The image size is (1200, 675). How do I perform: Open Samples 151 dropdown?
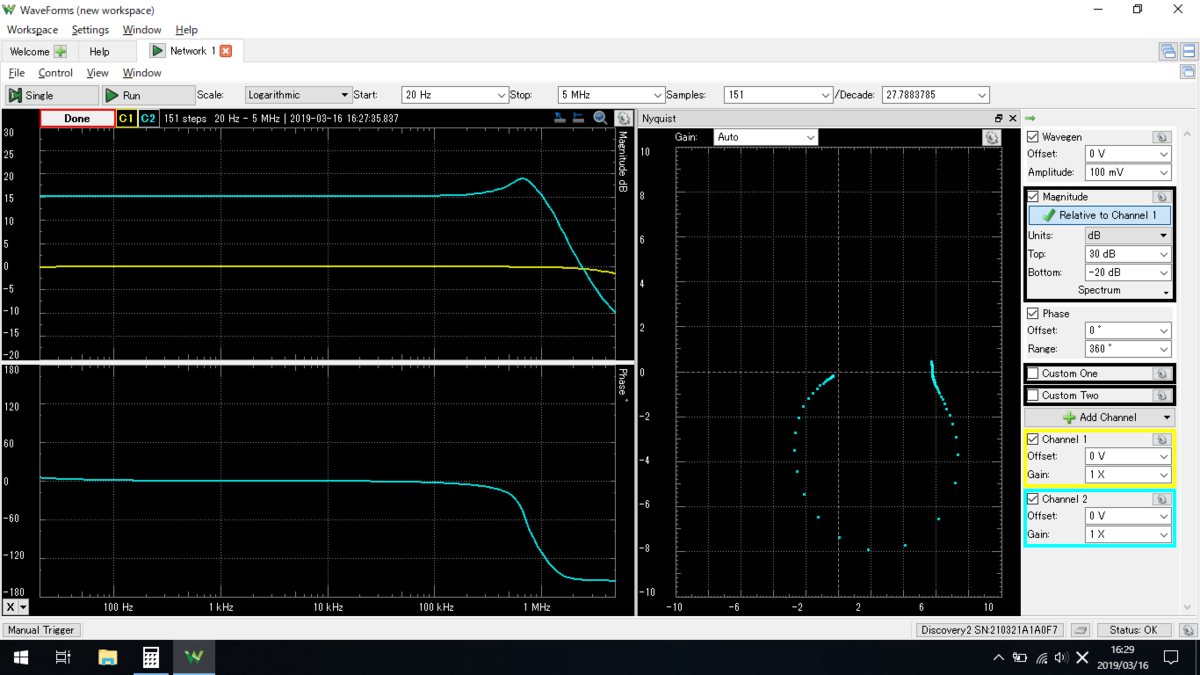pyautogui.click(x=778, y=95)
